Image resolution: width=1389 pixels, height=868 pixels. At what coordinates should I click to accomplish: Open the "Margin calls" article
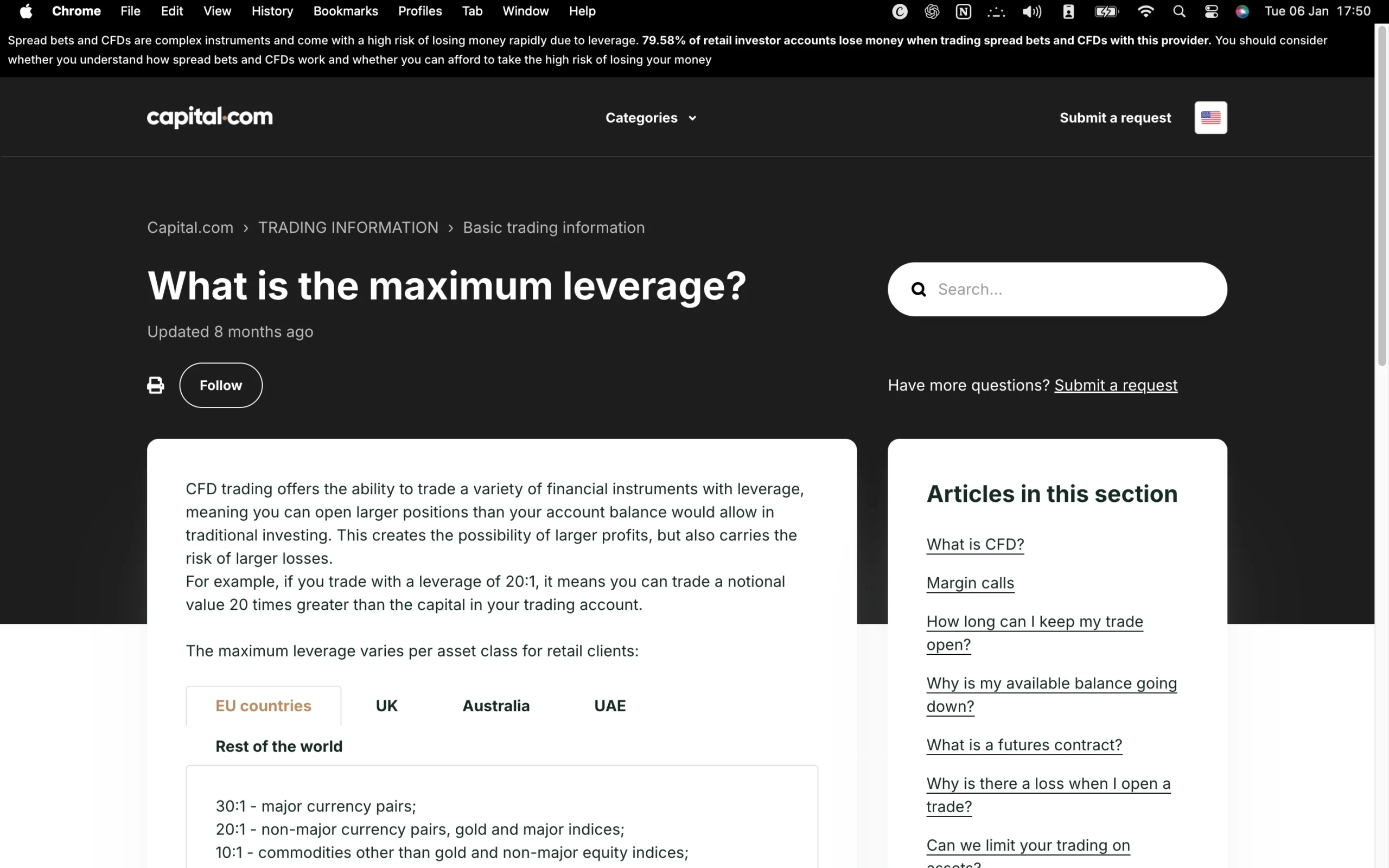click(969, 583)
